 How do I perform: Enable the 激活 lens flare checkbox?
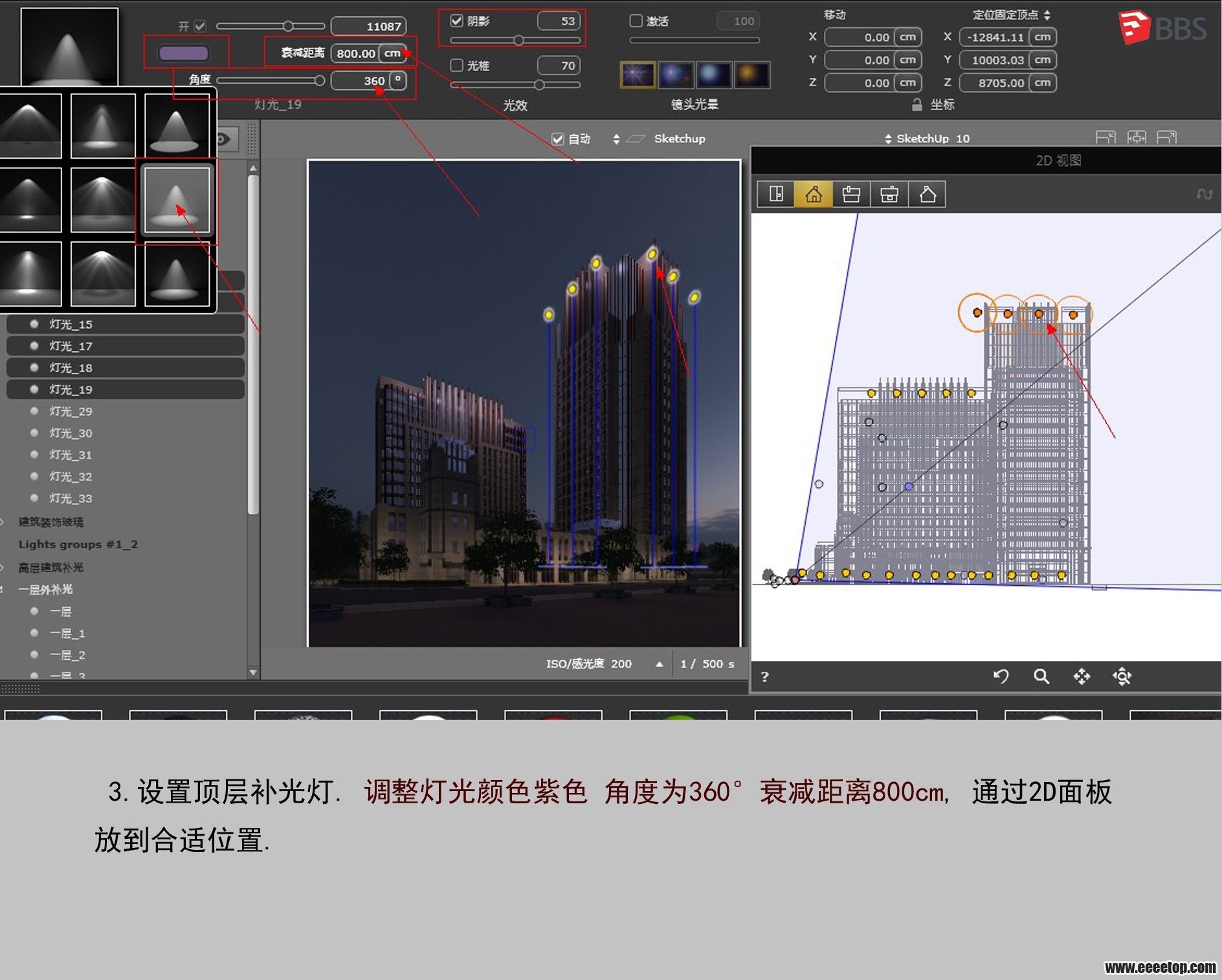(636, 21)
